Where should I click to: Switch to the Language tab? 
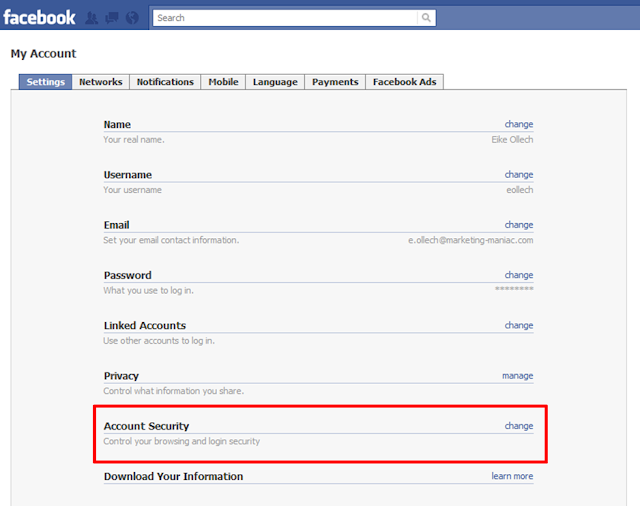click(275, 82)
